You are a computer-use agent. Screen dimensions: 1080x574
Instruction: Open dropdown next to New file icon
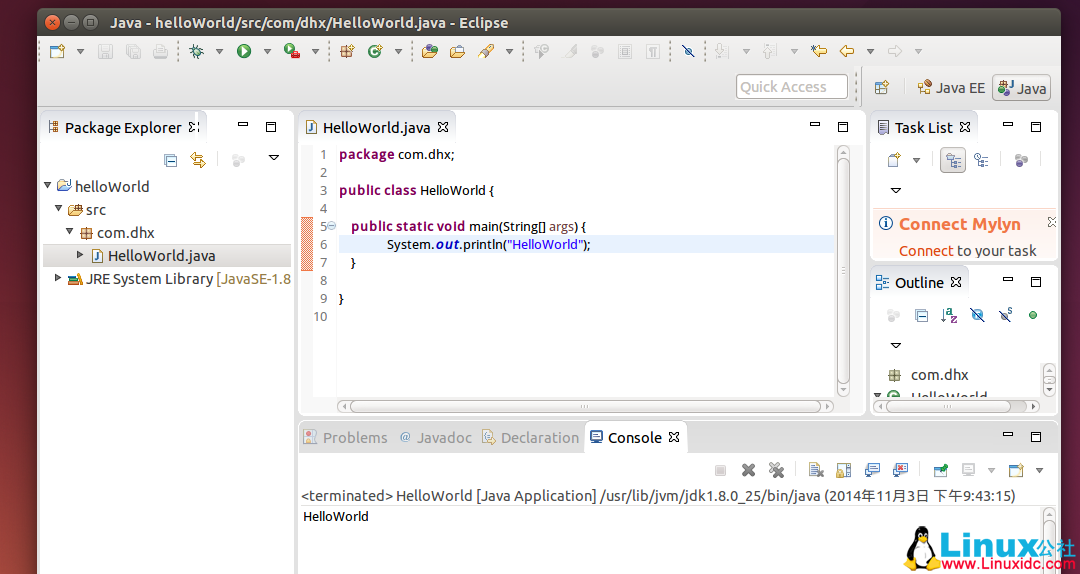tap(80, 52)
